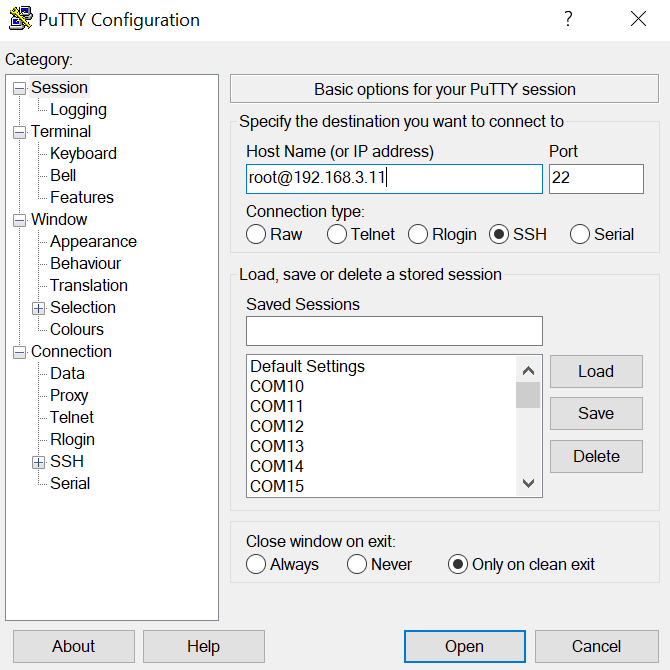Open the Colours settings category
The image size is (670, 670).
[76, 329]
